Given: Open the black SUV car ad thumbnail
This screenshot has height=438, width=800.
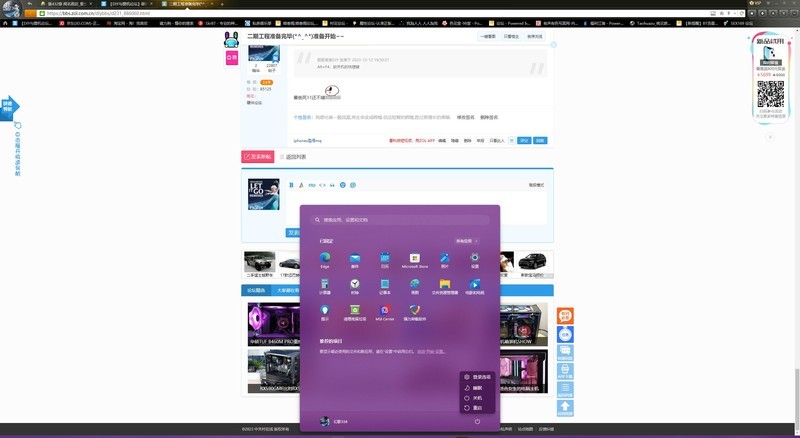Looking at the screenshot, I should (x=532, y=264).
